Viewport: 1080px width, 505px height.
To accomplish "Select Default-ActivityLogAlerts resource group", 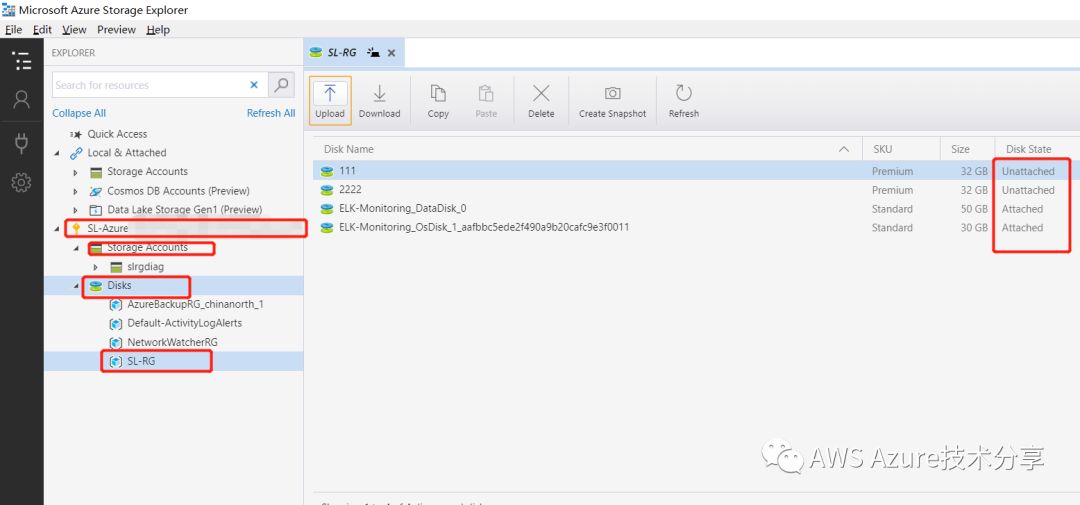I will coord(185,322).
